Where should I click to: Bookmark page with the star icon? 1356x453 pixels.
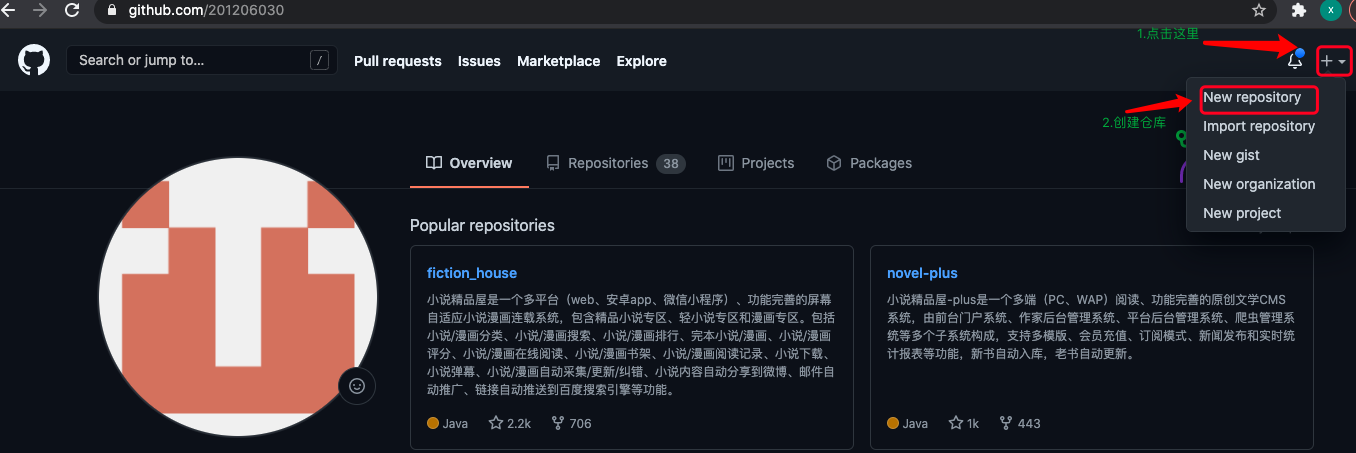1259,10
